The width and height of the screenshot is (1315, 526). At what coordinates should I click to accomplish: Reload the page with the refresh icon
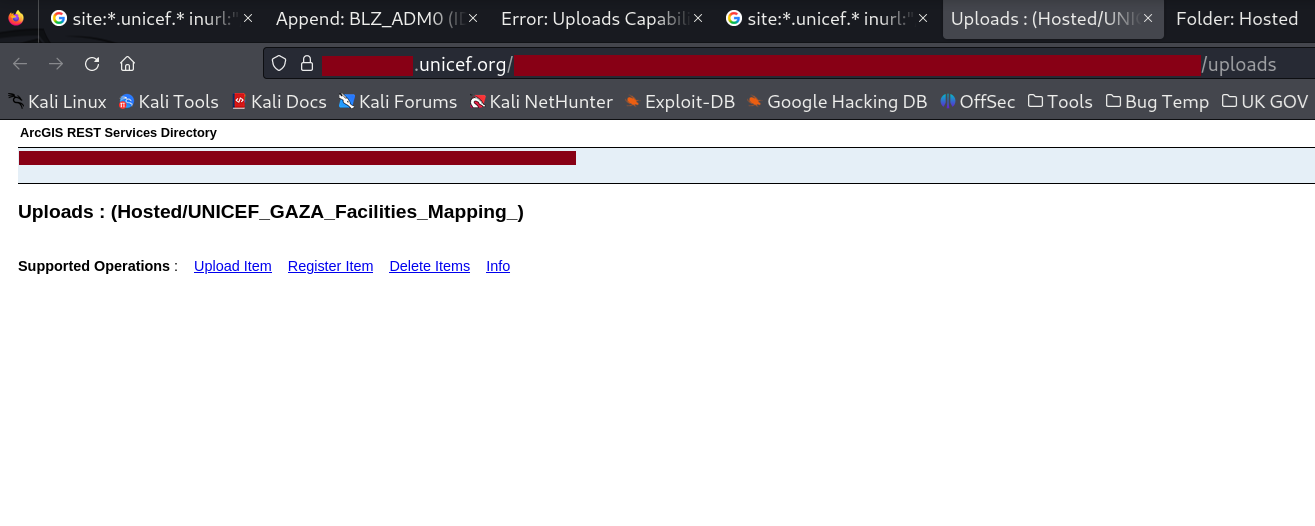(x=92, y=64)
